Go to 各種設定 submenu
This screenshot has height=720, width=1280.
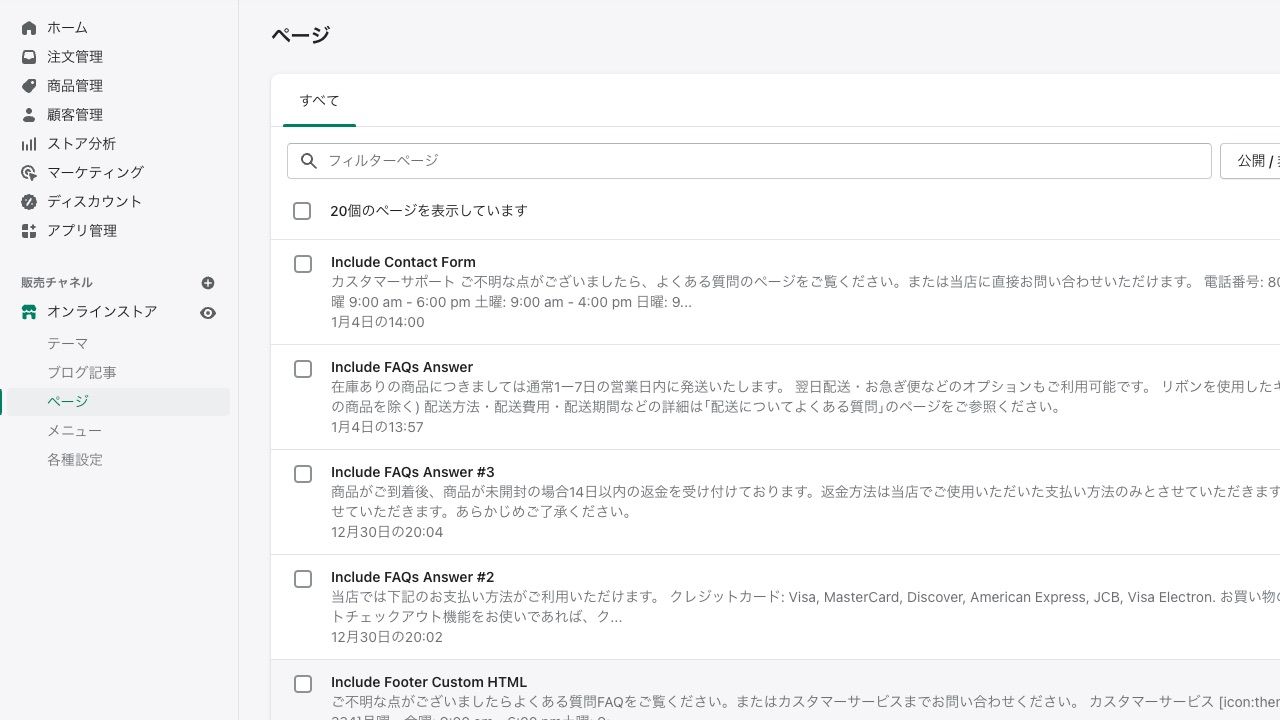click(x=75, y=460)
